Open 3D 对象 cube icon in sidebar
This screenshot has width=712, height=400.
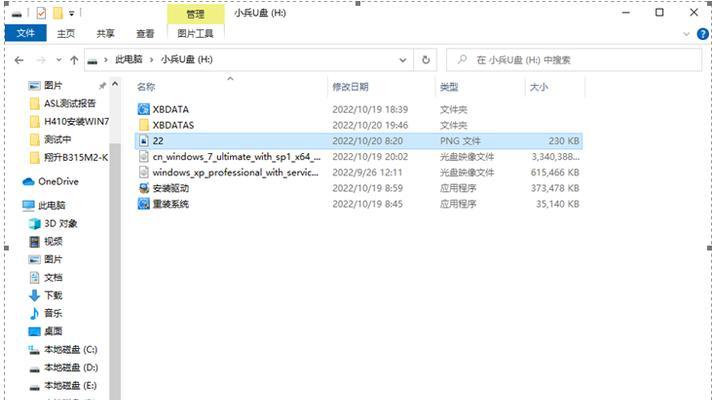pos(35,223)
